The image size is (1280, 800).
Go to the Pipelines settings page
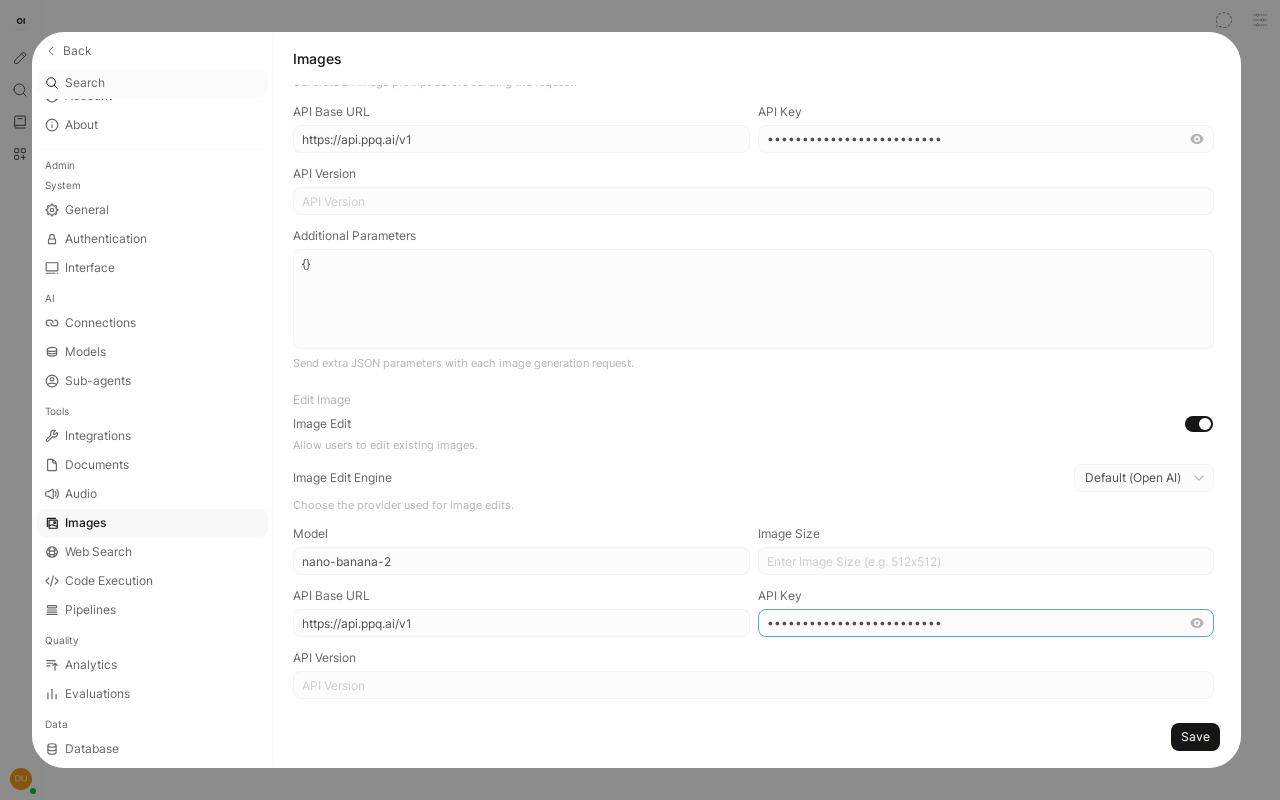pos(152,610)
